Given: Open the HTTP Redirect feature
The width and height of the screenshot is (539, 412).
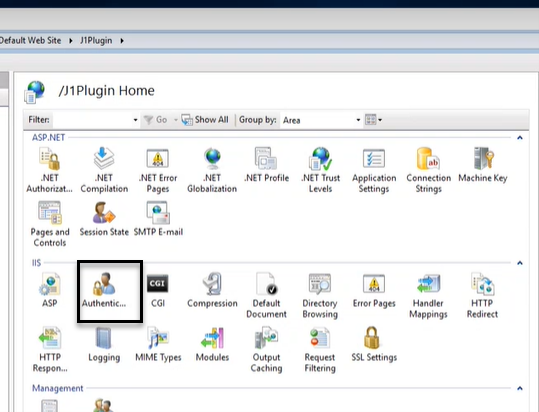Looking at the screenshot, I should click(482, 296).
